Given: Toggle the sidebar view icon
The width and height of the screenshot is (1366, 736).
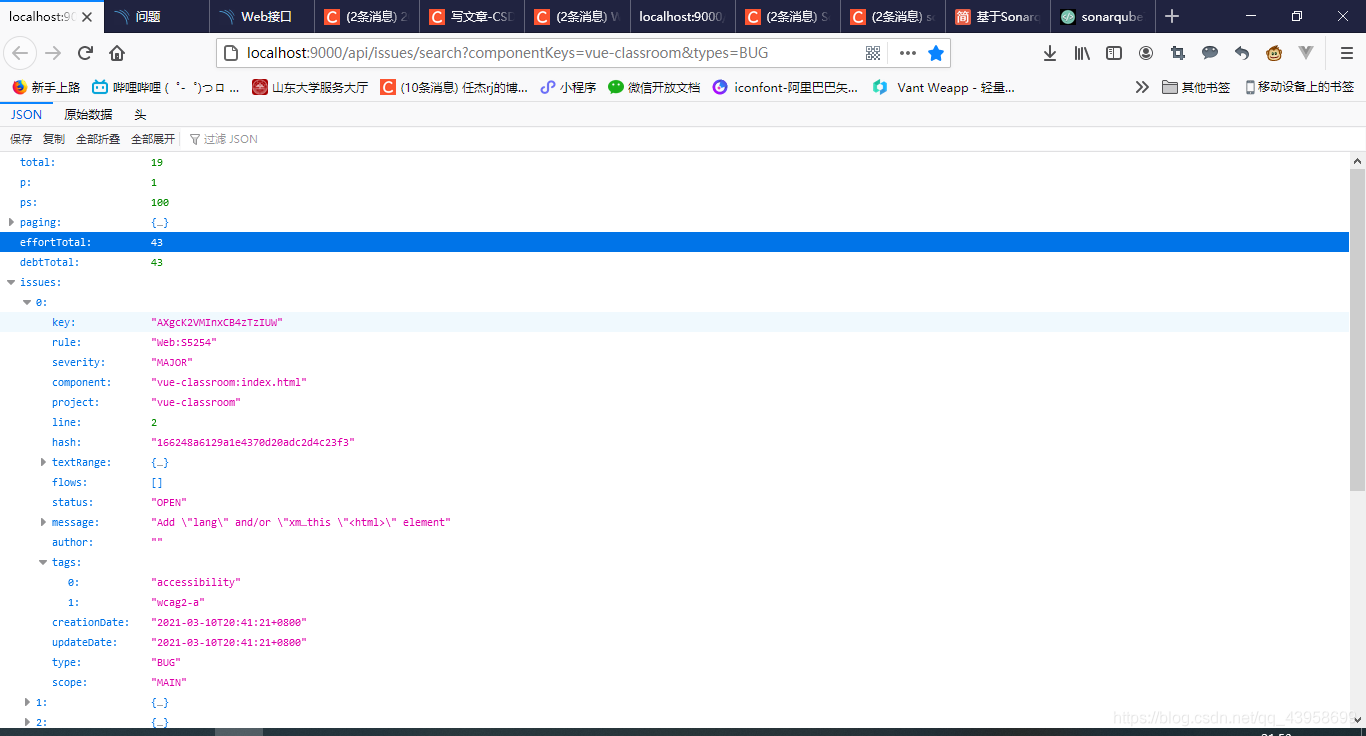Looking at the screenshot, I should [x=1113, y=53].
